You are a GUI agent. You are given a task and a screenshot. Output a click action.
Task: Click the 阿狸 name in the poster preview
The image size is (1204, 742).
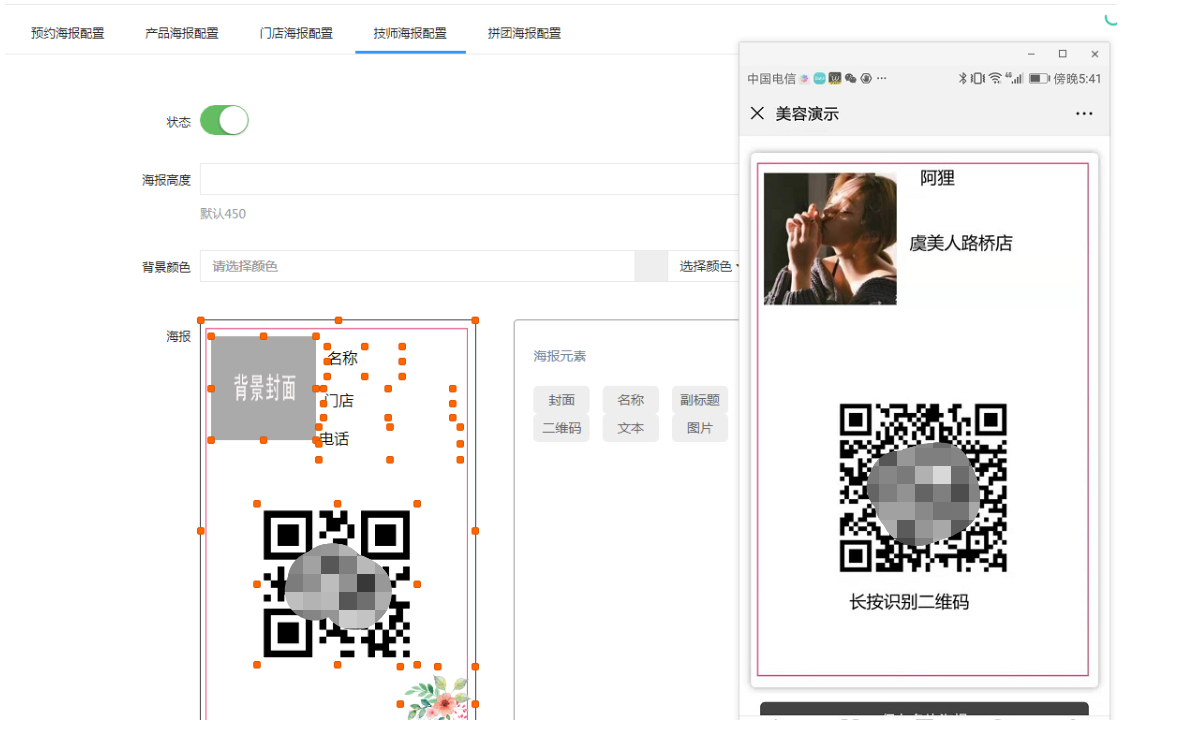tap(938, 178)
